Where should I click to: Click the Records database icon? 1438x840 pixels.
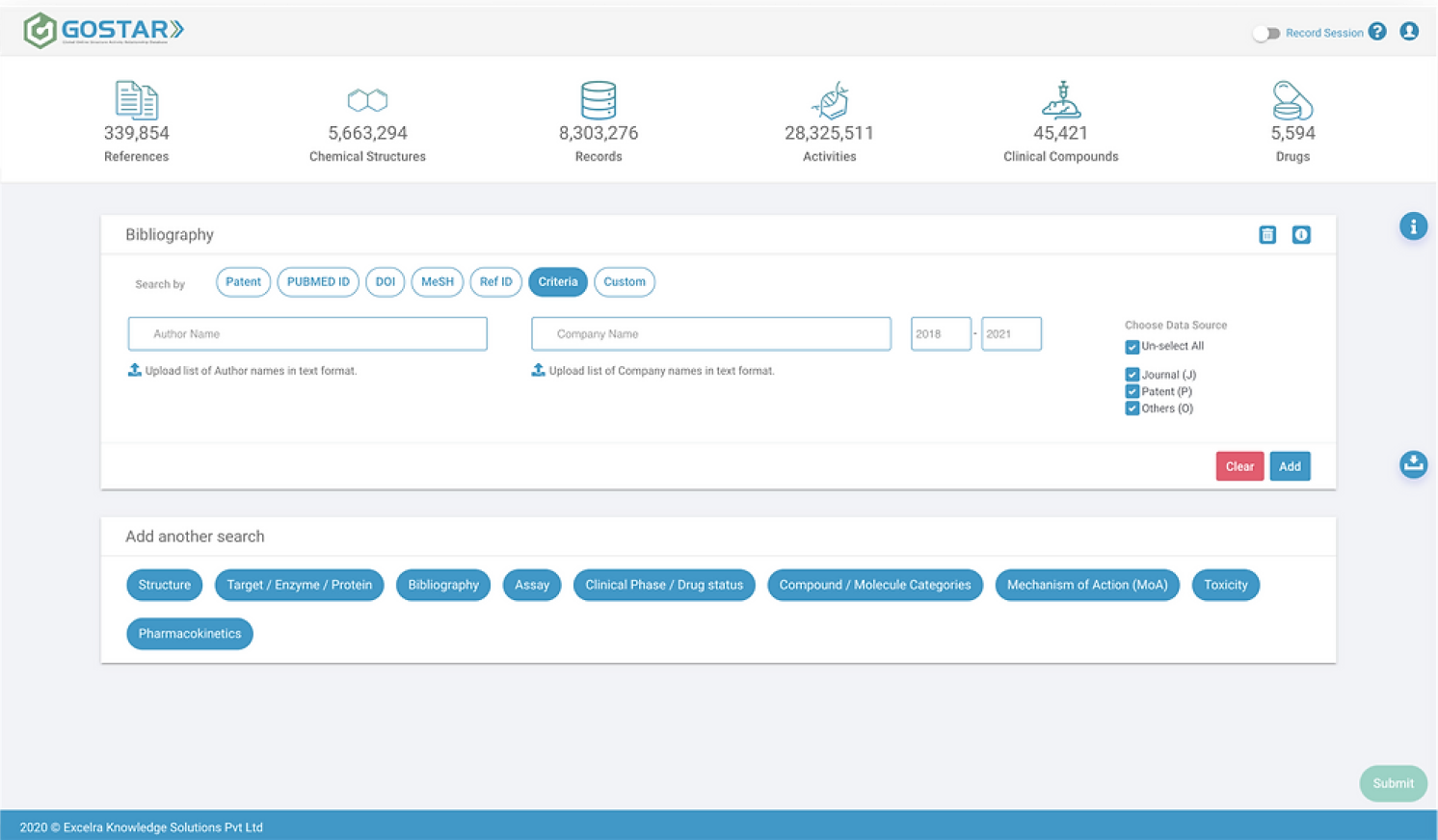click(599, 100)
